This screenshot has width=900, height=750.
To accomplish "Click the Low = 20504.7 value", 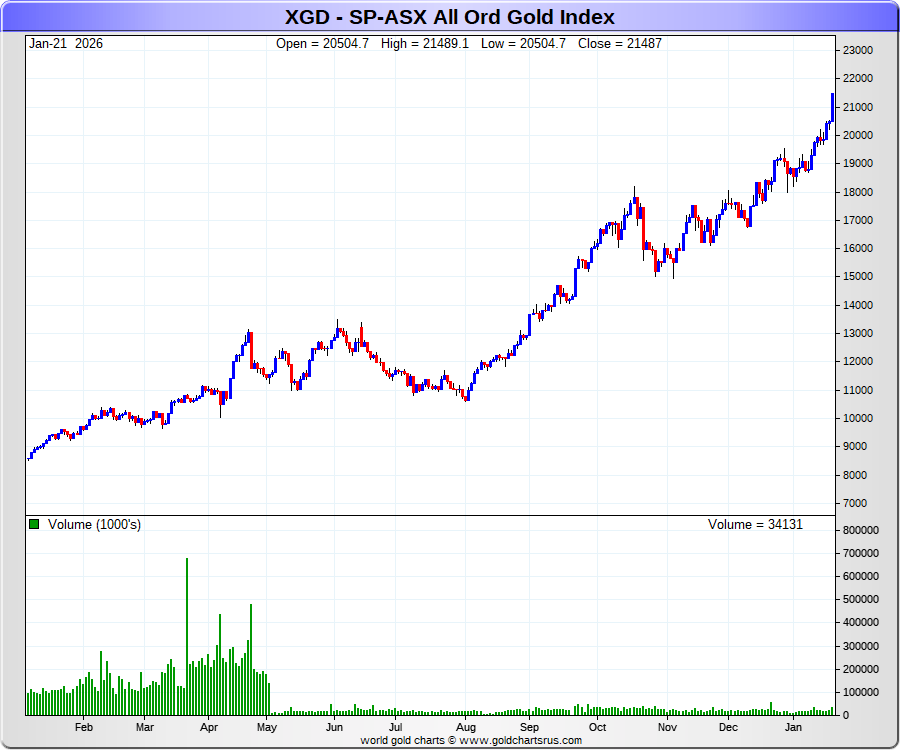I will pyautogui.click(x=523, y=44).
